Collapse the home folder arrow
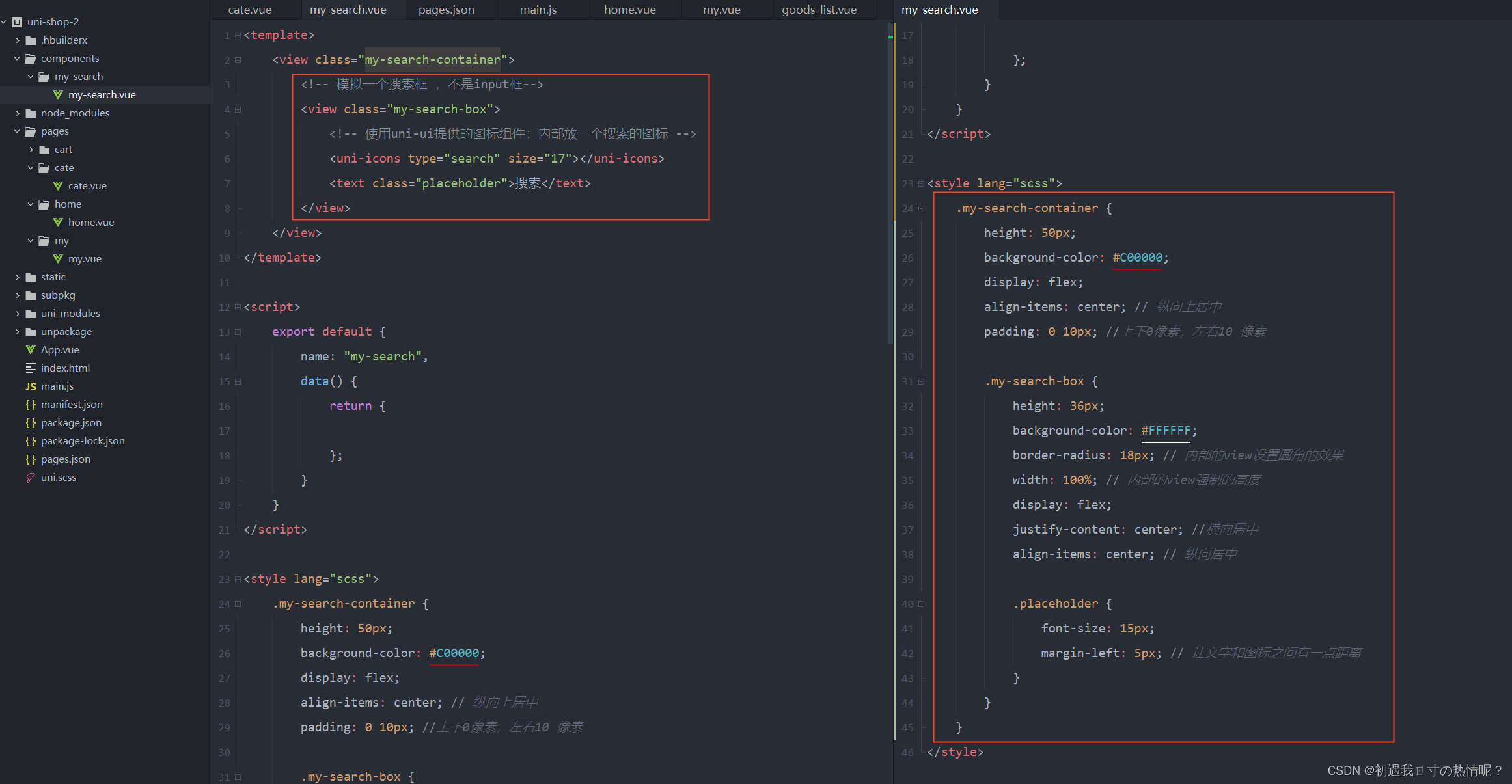This screenshot has width=1512, height=784. [31, 204]
